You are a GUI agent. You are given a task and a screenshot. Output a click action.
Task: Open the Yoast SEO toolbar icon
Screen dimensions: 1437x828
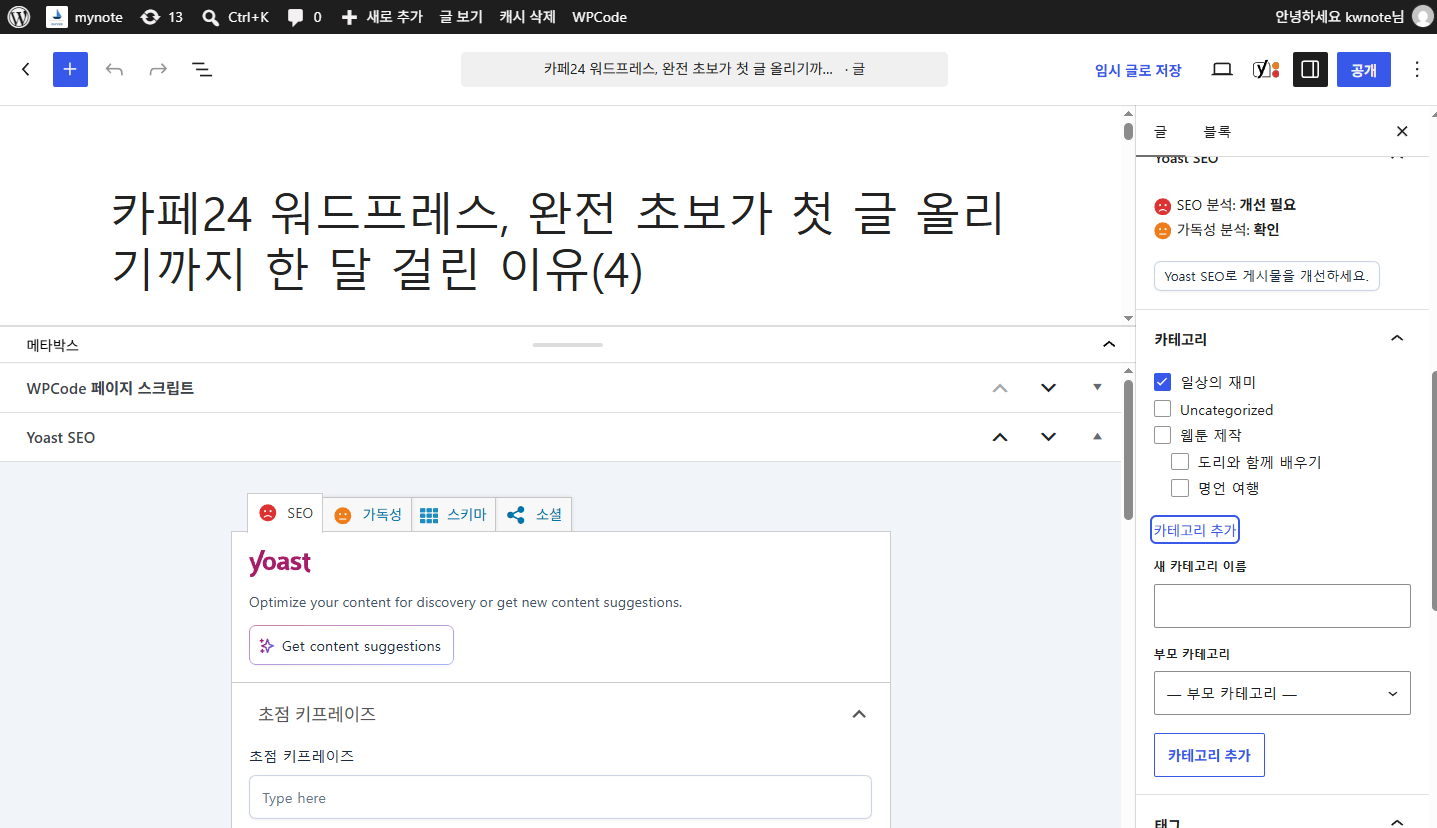(1266, 69)
